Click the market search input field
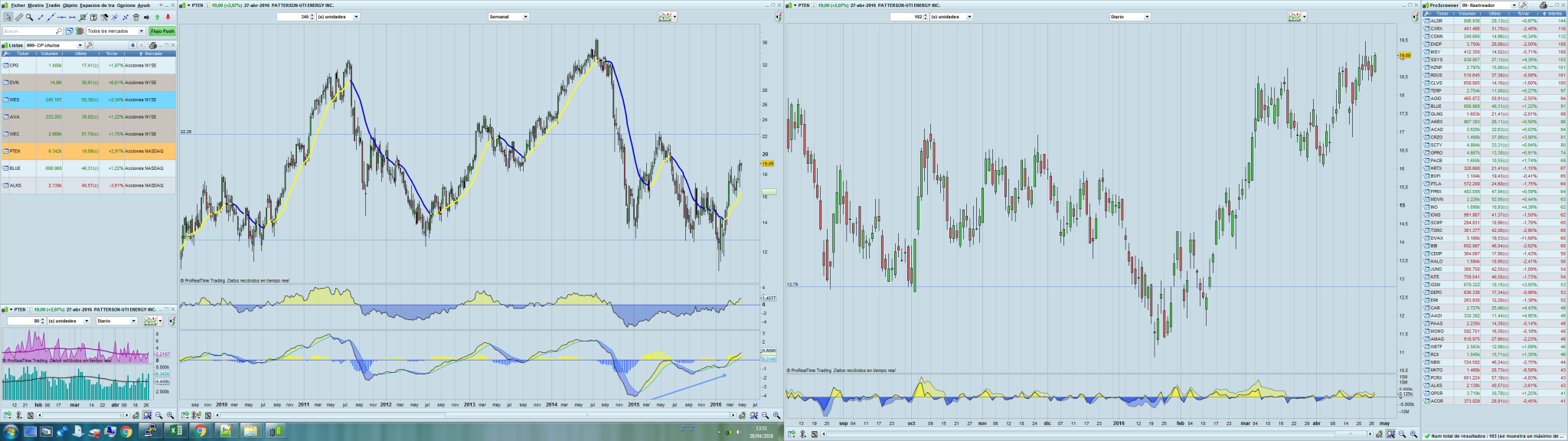This screenshot has width=1568, height=441. (29, 31)
